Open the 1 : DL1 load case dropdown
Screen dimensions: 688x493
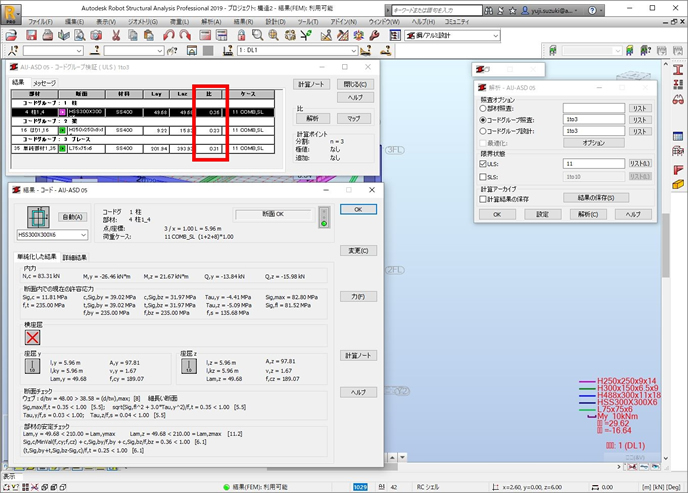click(354, 51)
